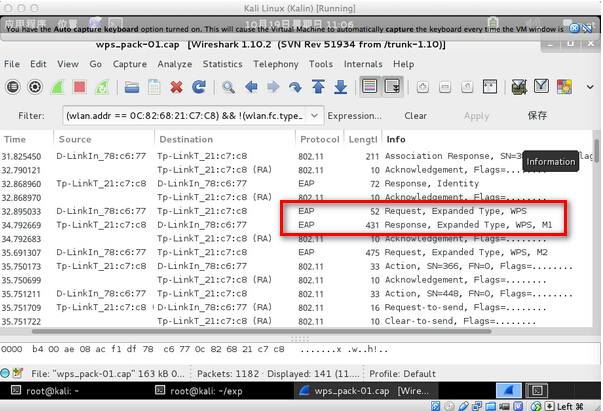The height and width of the screenshot is (411, 603).
Task: Open the capture interfaces list icon
Action: click(x=13, y=87)
